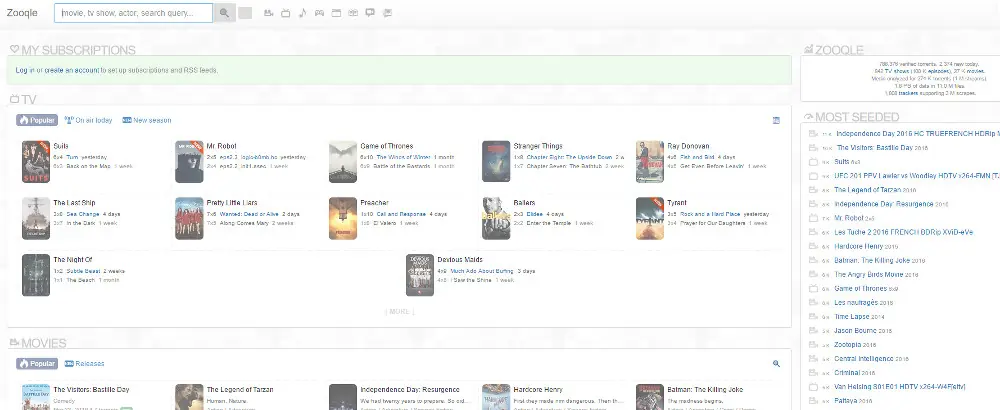
Task: Click the 'Log in' link
Action: [25, 70]
